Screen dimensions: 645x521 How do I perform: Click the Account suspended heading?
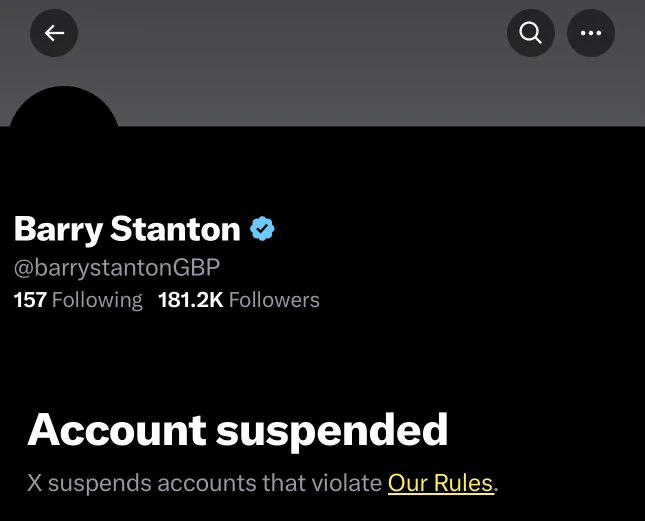click(x=238, y=430)
